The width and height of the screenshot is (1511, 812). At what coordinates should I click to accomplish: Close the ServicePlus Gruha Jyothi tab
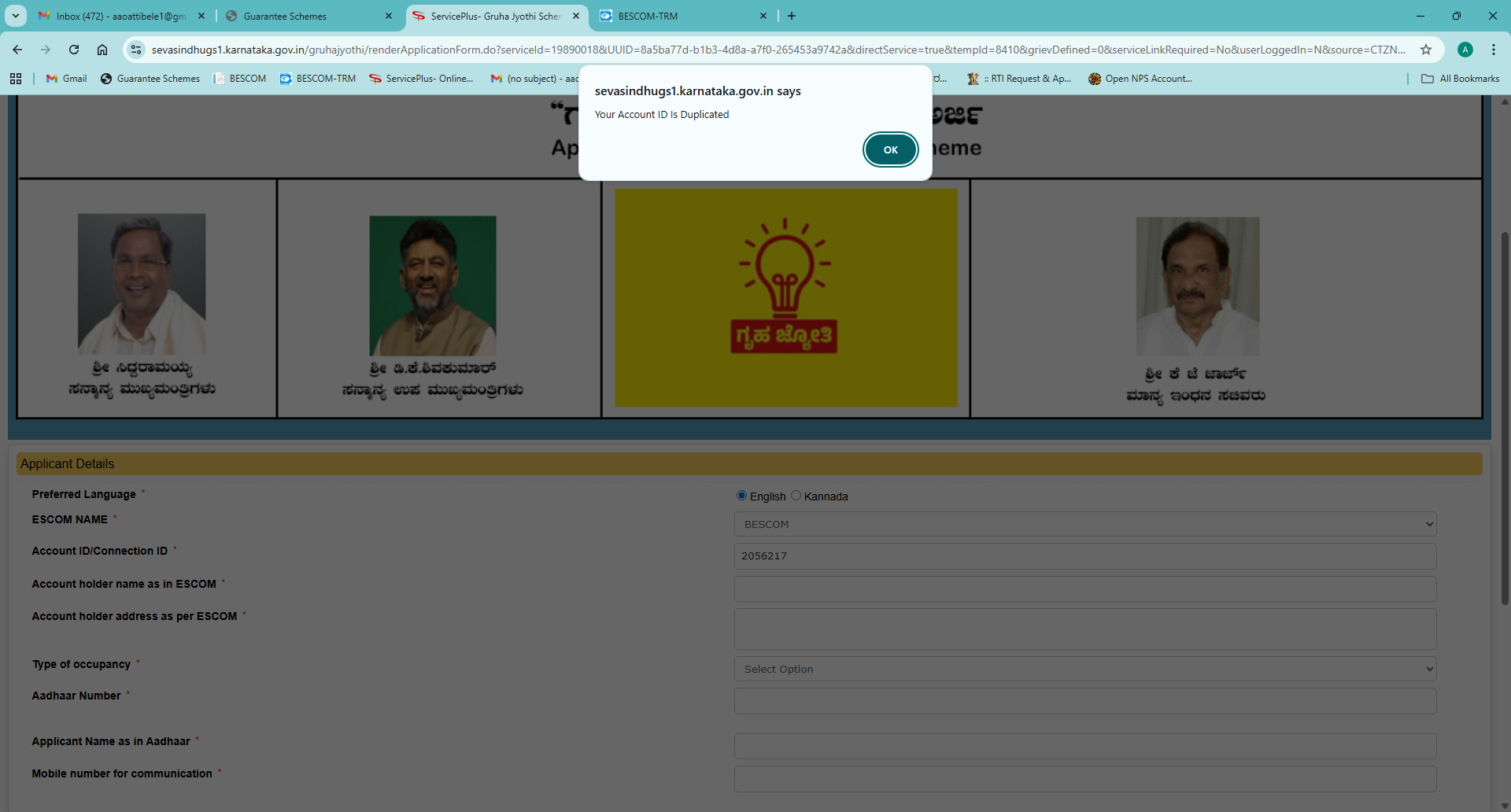(576, 16)
